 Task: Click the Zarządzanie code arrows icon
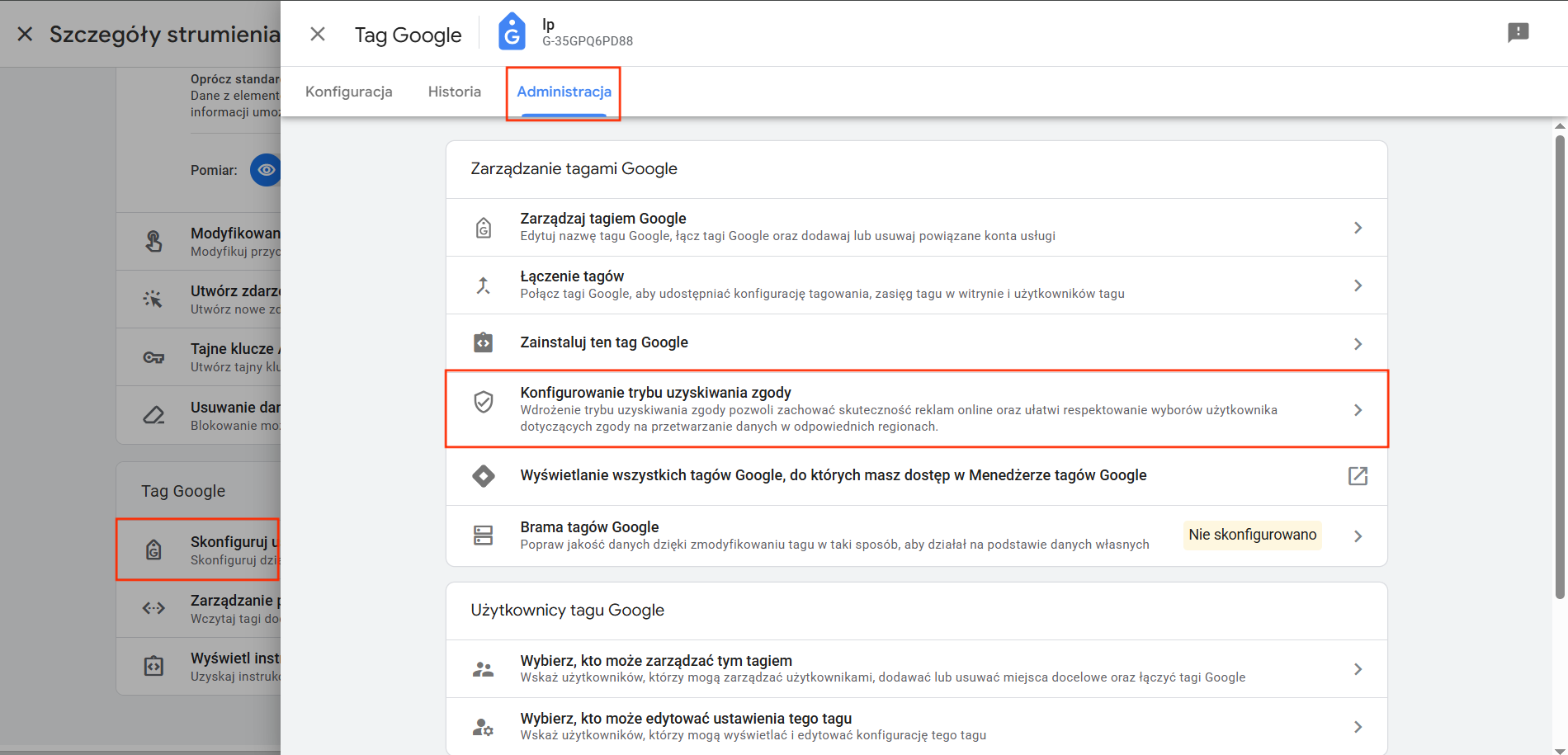tap(153, 608)
